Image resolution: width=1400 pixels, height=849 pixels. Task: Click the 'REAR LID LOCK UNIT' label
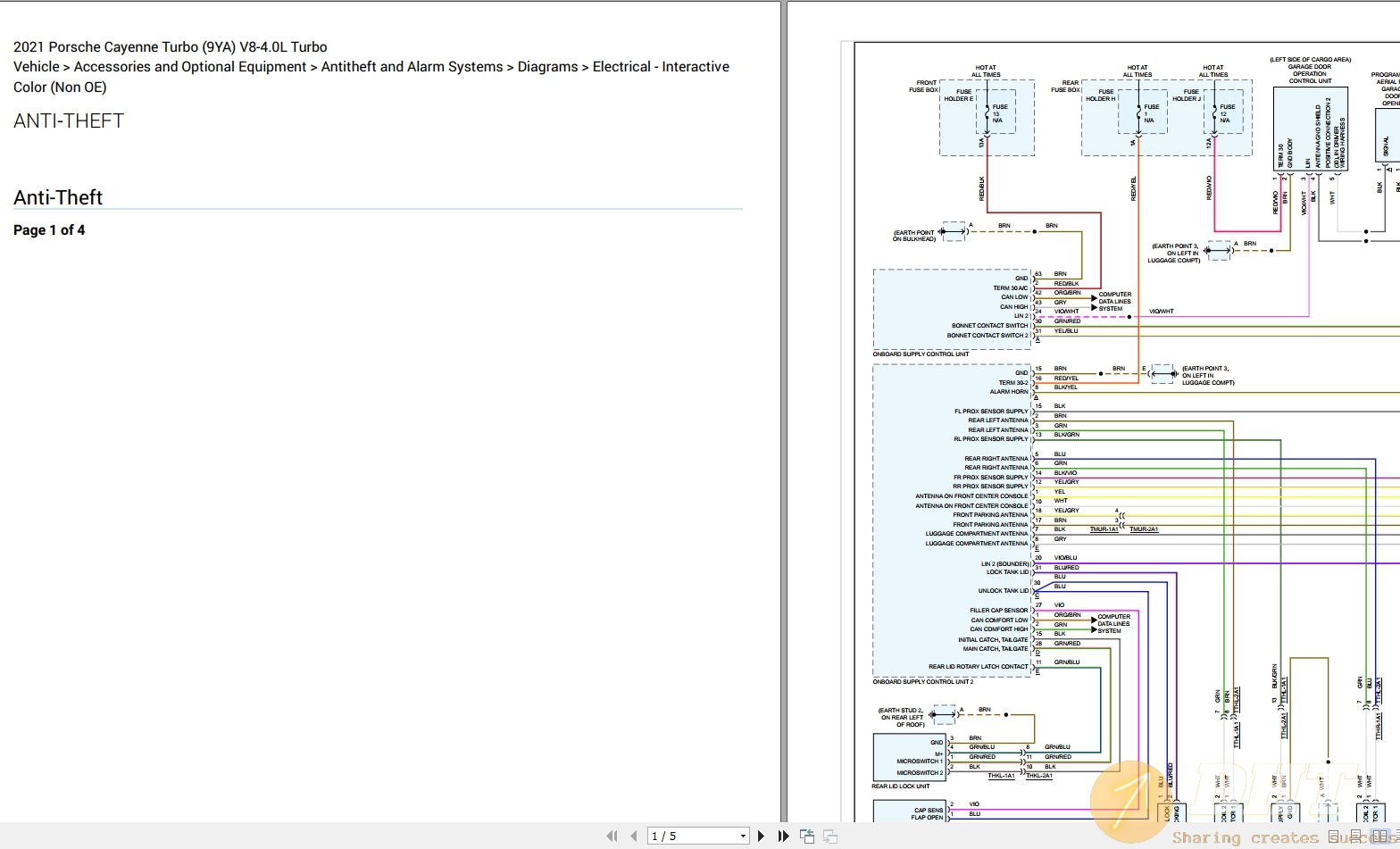901,787
